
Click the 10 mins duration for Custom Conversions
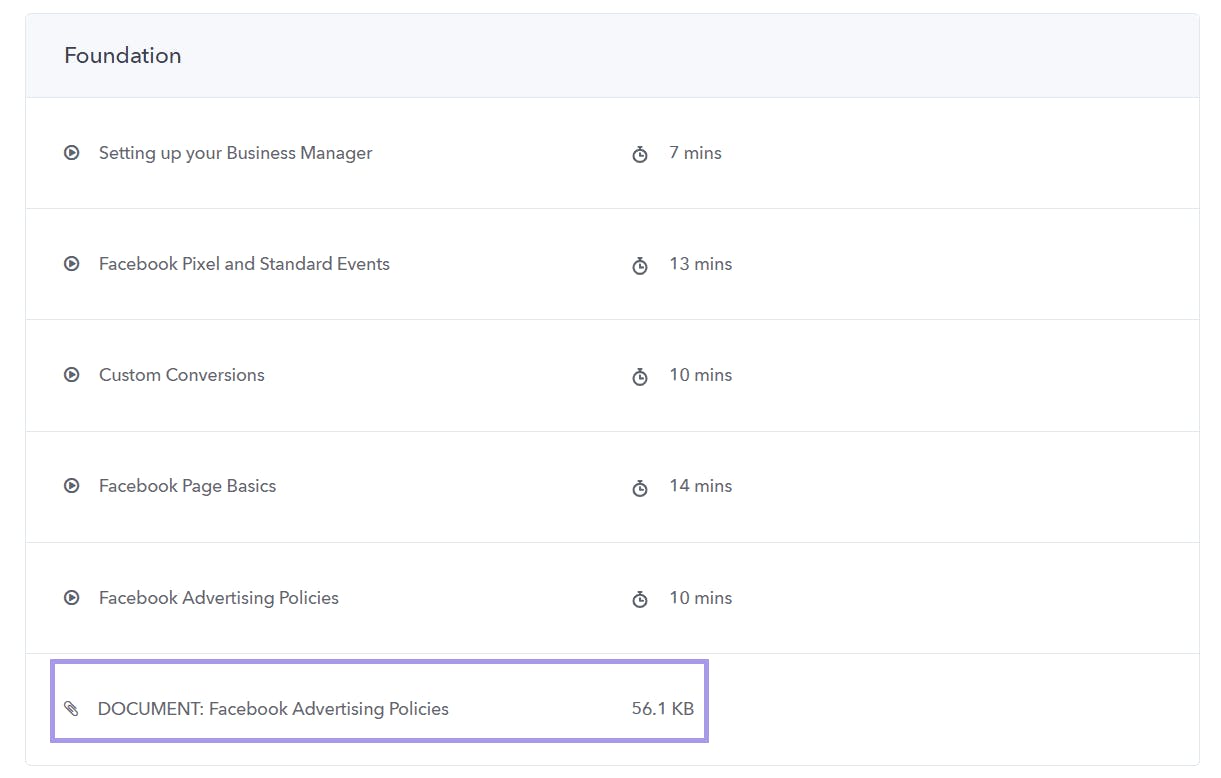pyautogui.click(x=700, y=375)
